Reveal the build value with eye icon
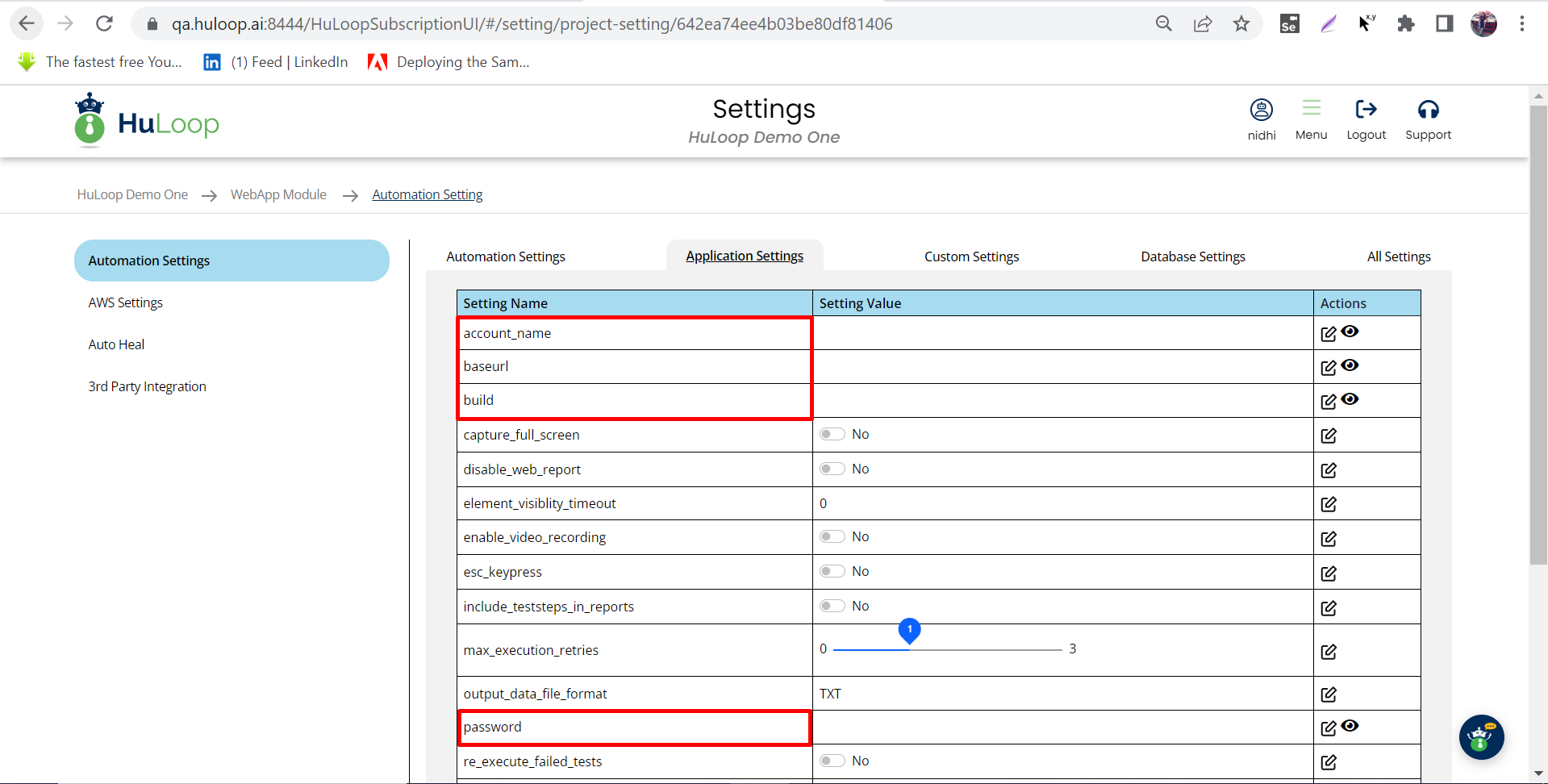The height and width of the screenshot is (784, 1548). tap(1350, 399)
